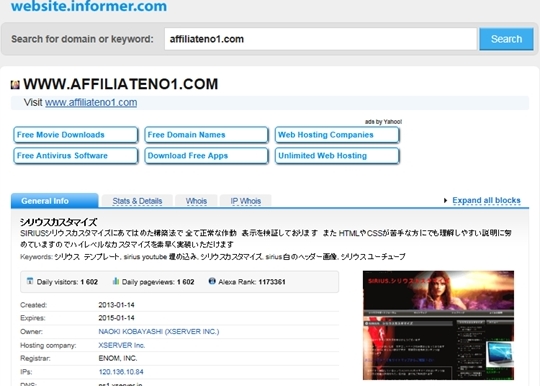Click the blue Search button
The image size is (540, 386).
coord(506,39)
